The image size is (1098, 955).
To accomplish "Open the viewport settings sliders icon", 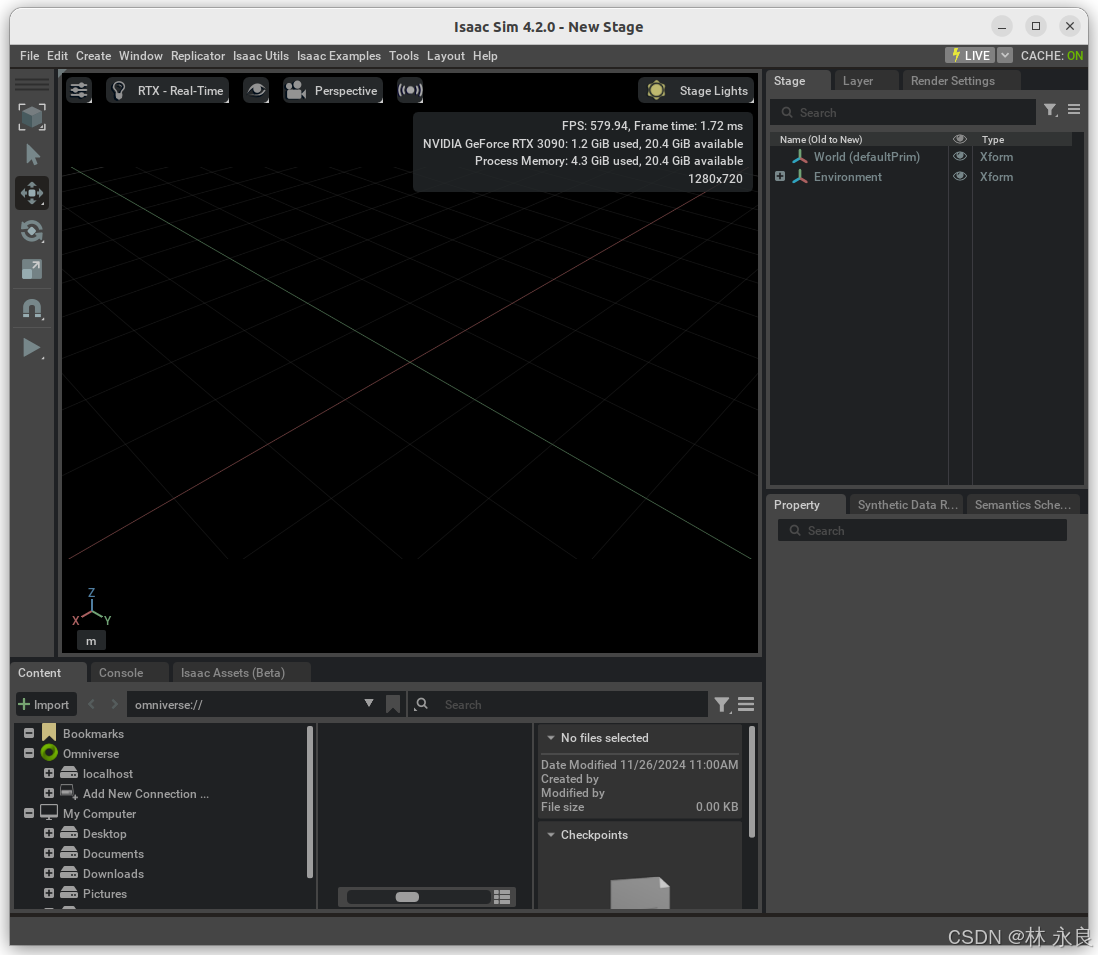I will (x=79, y=90).
